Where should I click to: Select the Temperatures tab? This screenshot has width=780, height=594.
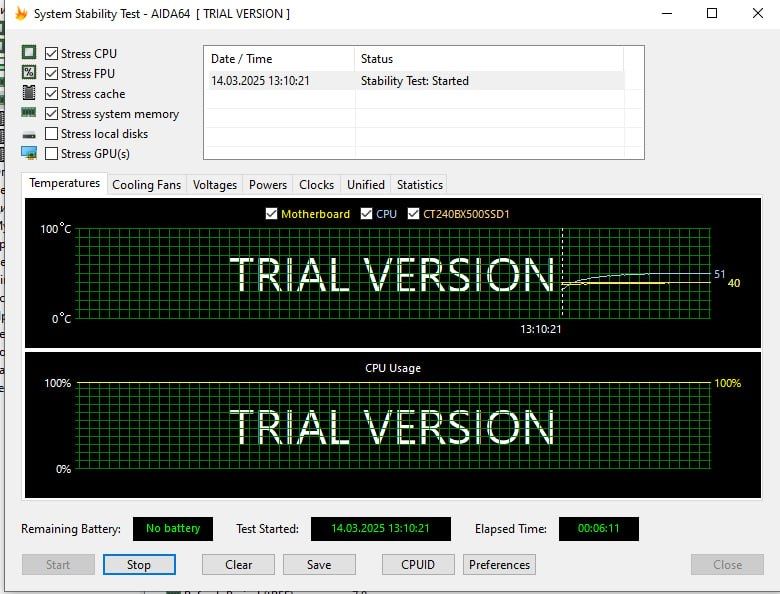pos(64,184)
